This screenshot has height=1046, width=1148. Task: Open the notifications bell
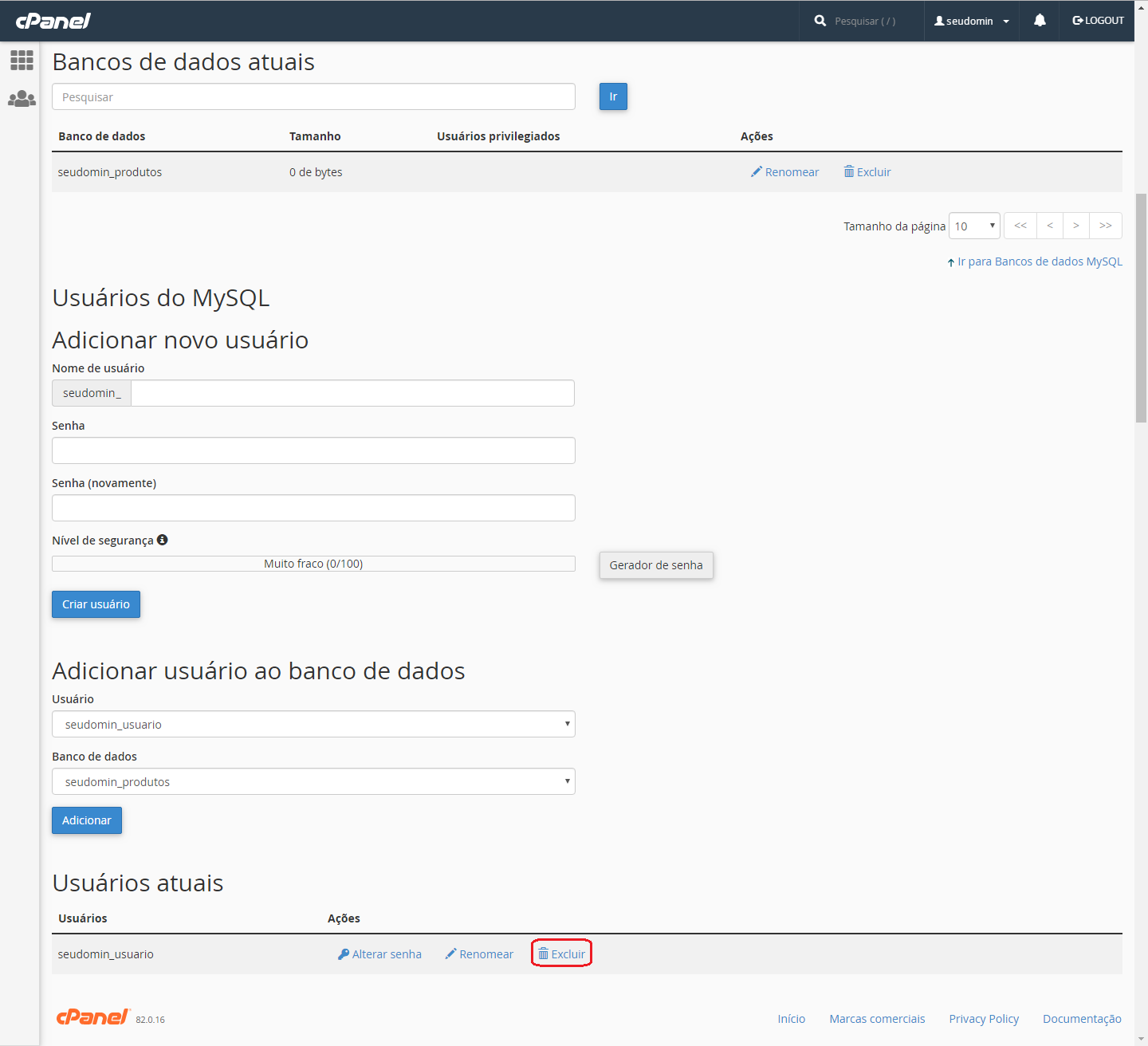1040,21
